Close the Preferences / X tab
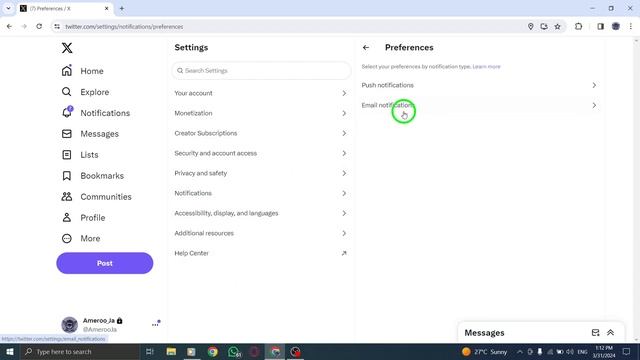Image resolution: width=640 pixels, height=360 pixels. (107, 8)
